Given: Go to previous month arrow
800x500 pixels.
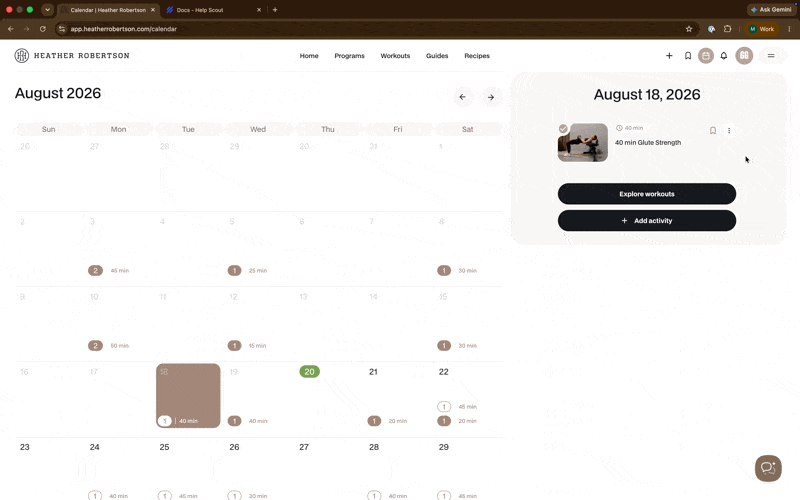Looking at the screenshot, I should coord(463,97).
